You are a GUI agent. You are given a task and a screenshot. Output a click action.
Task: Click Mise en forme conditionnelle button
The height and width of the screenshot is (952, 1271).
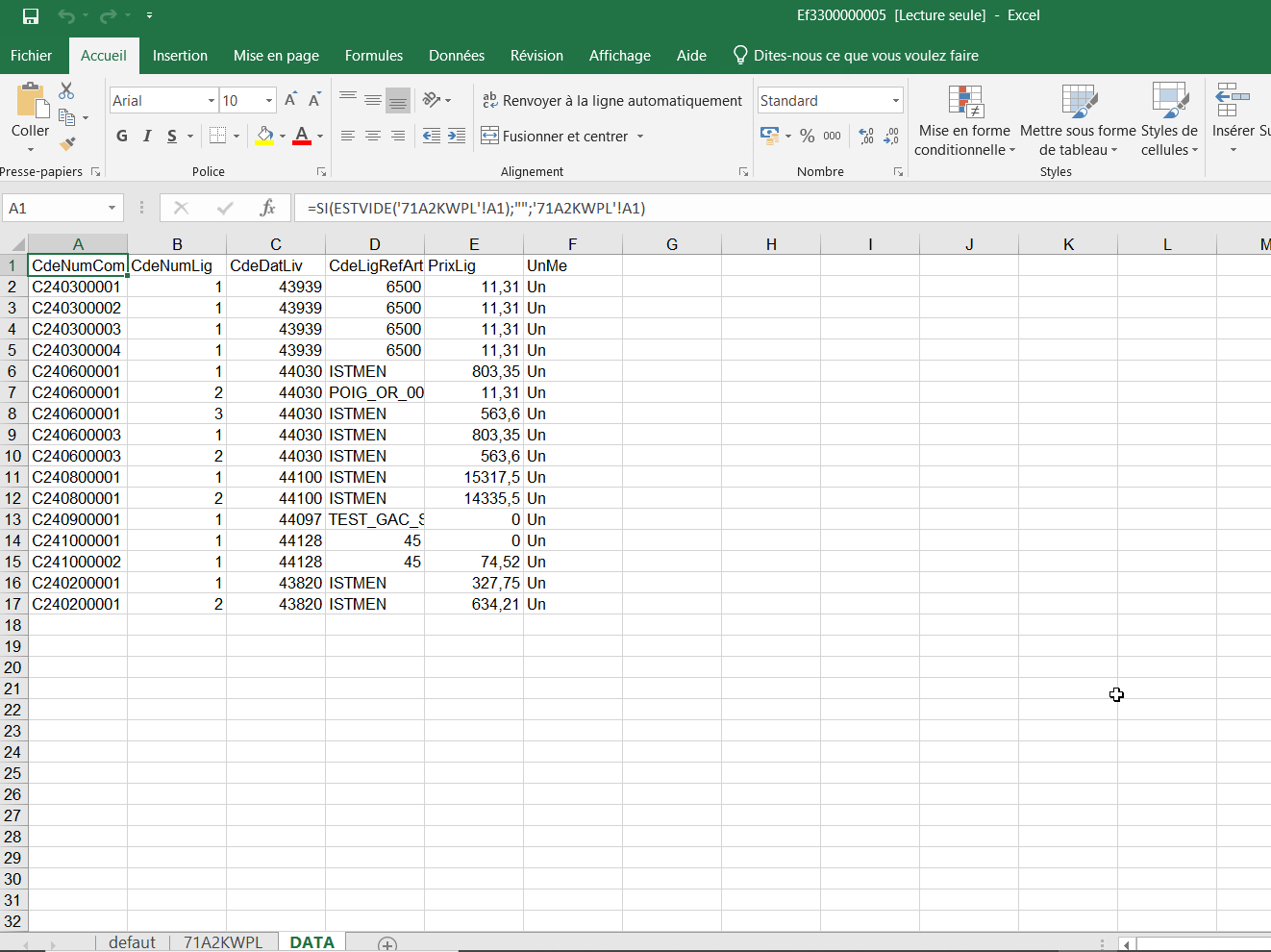[x=963, y=121]
